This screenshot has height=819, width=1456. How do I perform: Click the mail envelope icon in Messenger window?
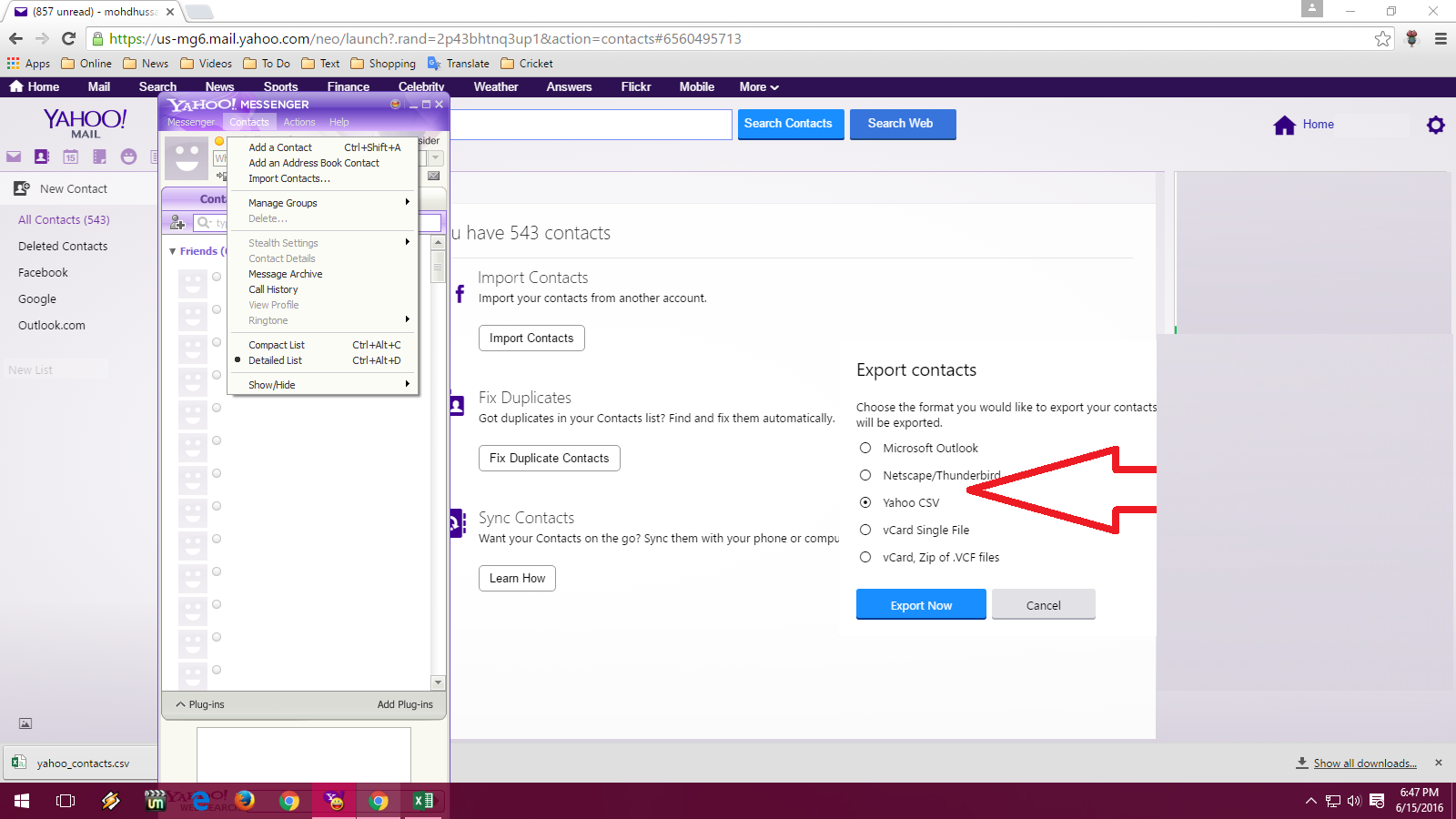point(434,176)
